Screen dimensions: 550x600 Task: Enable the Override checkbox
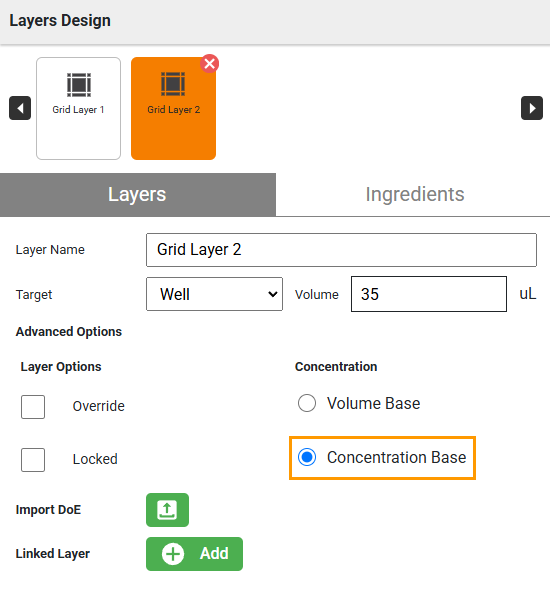pyautogui.click(x=33, y=407)
